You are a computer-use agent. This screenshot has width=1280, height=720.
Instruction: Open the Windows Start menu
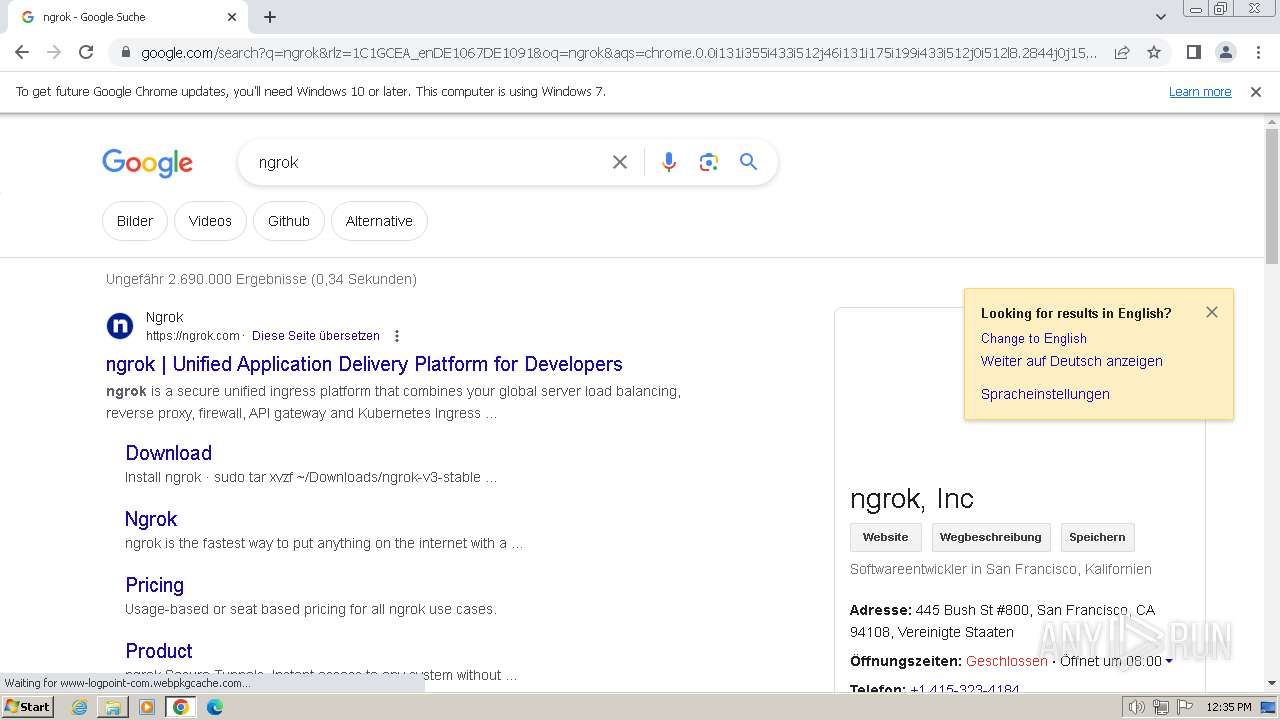[x=28, y=707]
